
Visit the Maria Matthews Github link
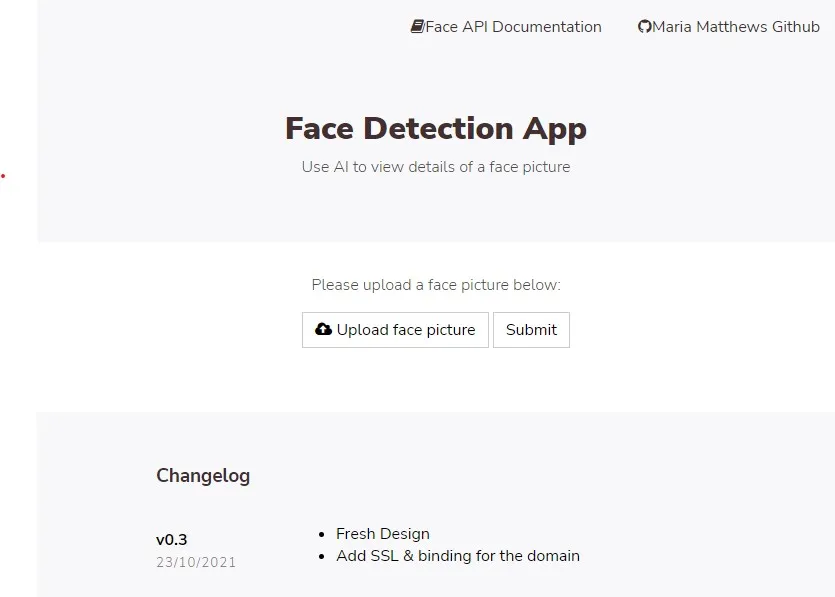[x=729, y=27]
